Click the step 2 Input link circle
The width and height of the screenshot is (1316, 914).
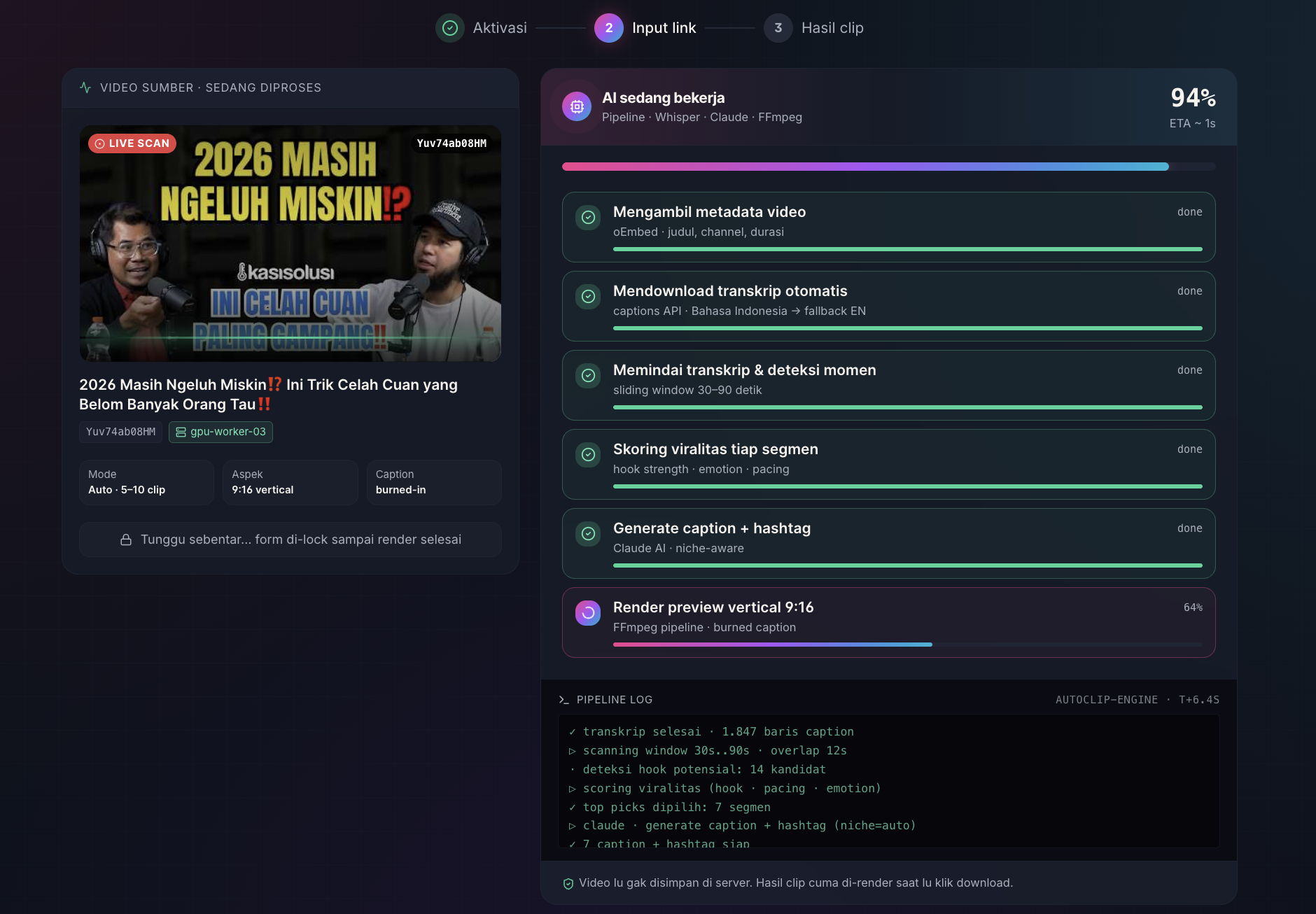[x=609, y=28]
